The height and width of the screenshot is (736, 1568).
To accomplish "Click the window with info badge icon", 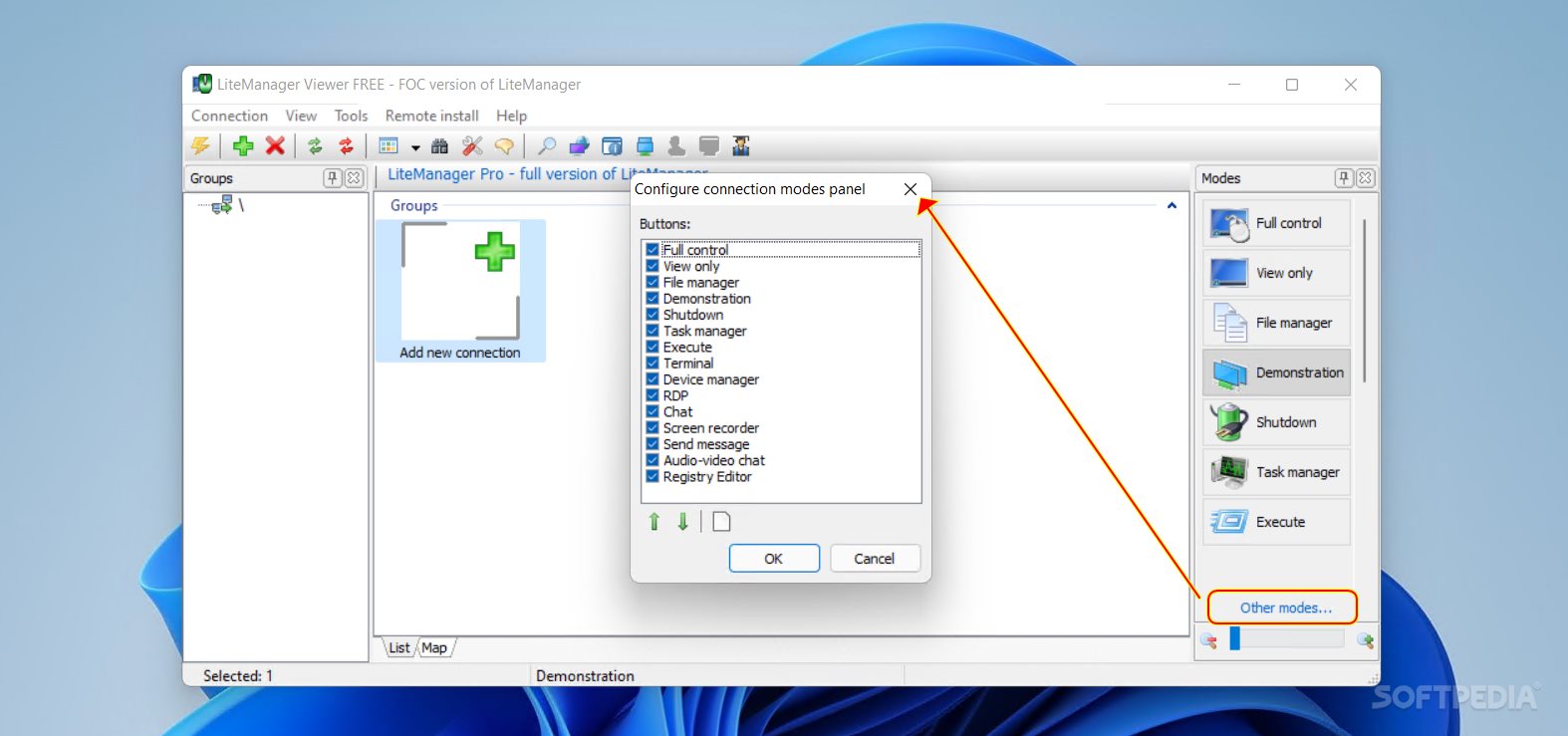I will tap(612, 146).
